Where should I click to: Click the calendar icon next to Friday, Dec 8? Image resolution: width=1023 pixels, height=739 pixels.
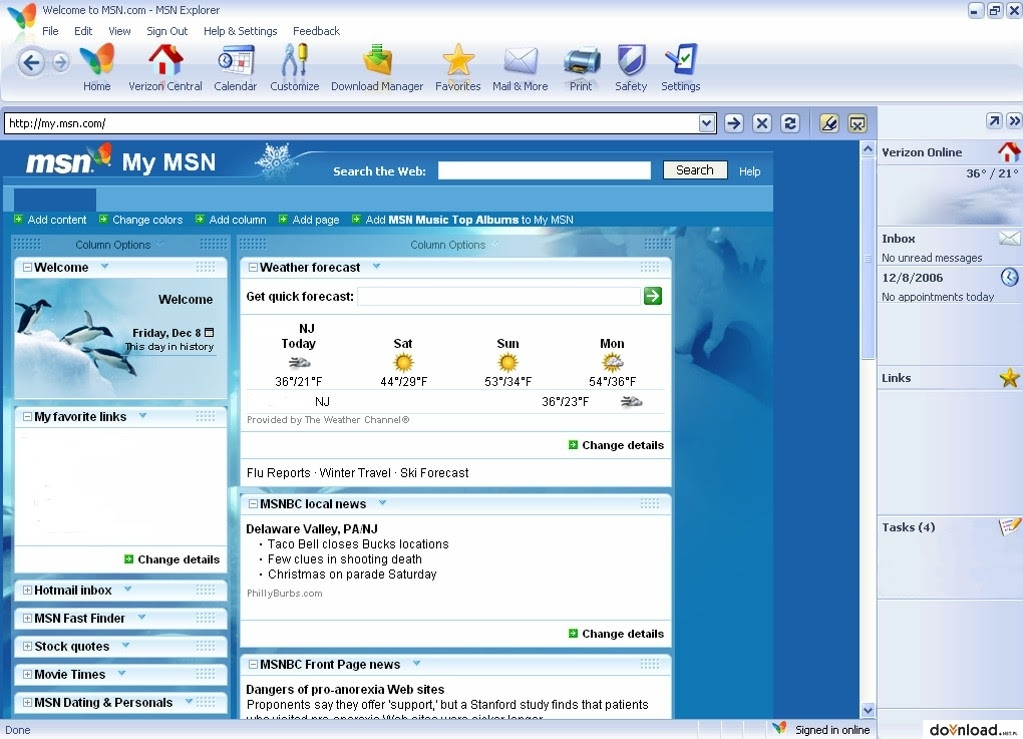[209, 333]
